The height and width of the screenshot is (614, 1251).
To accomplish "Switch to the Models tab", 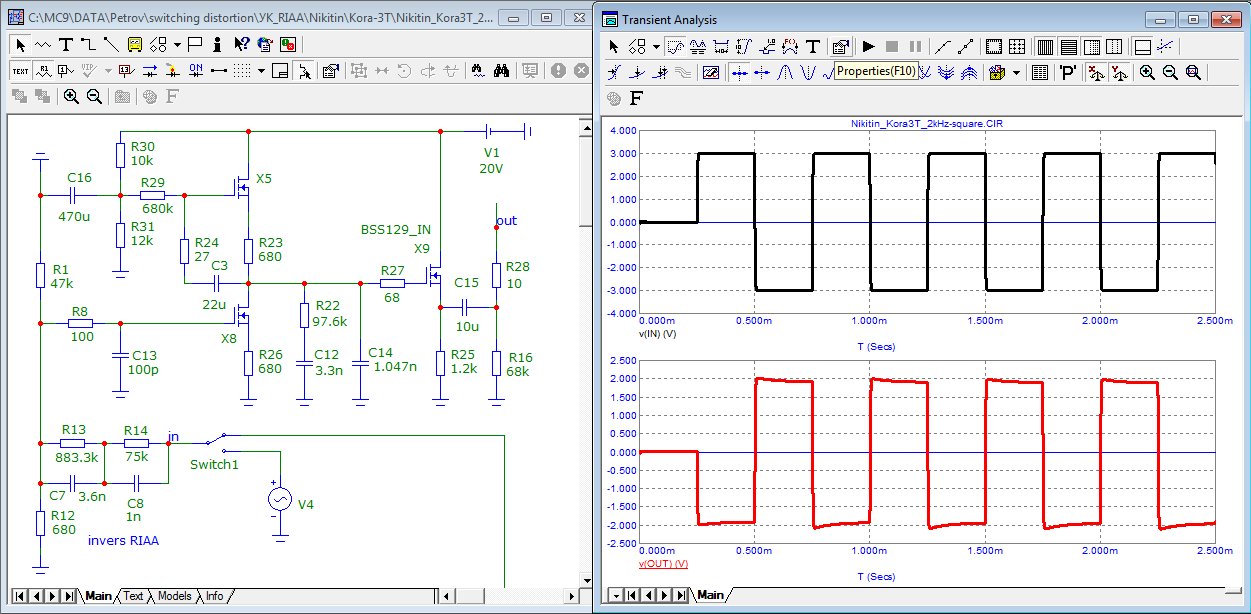I will pyautogui.click(x=174, y=596).
